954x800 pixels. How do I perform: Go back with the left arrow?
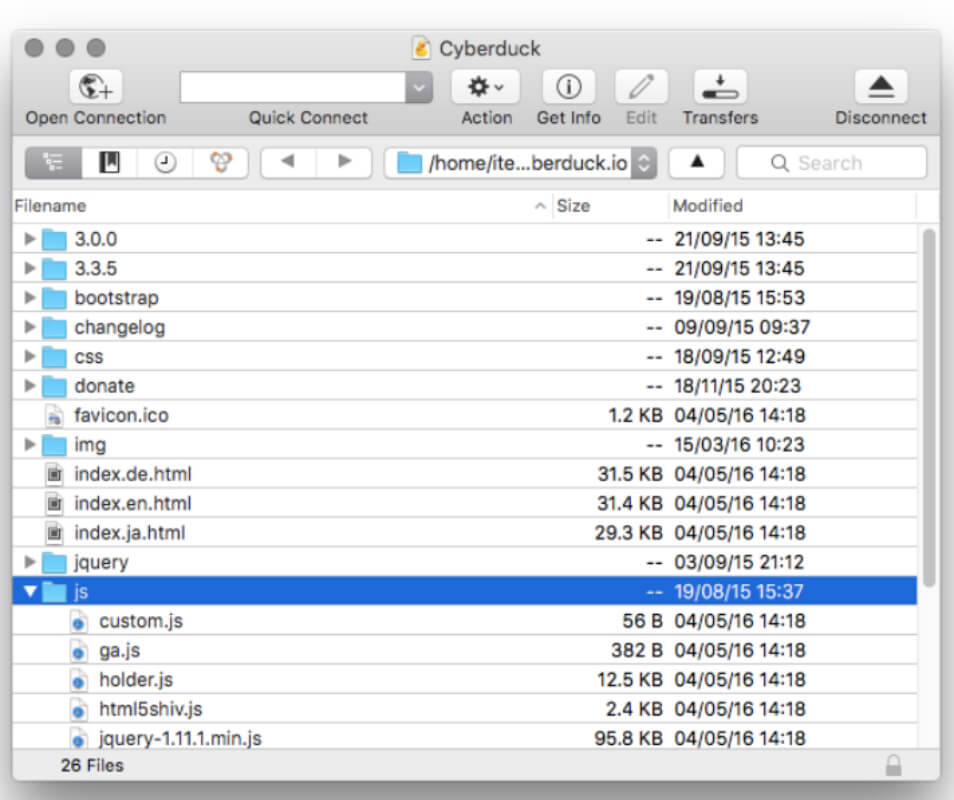click(288, 162)
